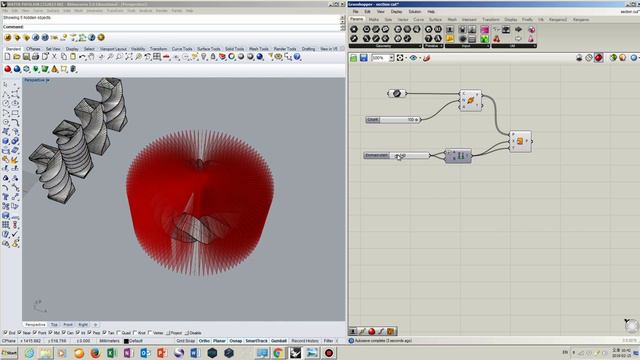Click the orange component at canvas right
640x360 pixels.
[520, 141]
